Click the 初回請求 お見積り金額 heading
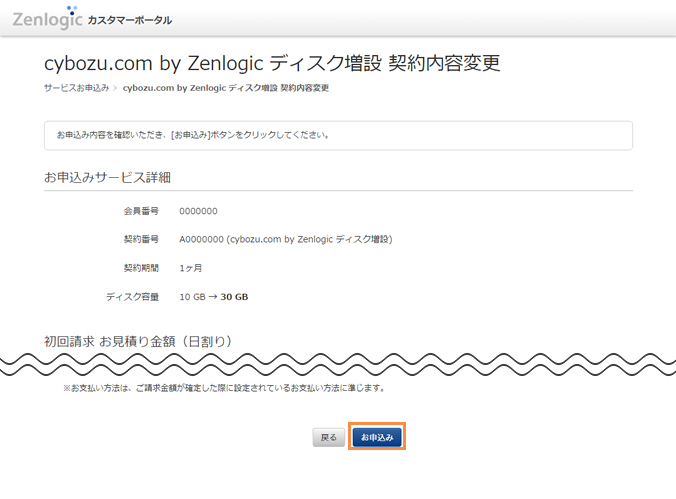Viewport: 676px width, 499px height. (138, 341)
